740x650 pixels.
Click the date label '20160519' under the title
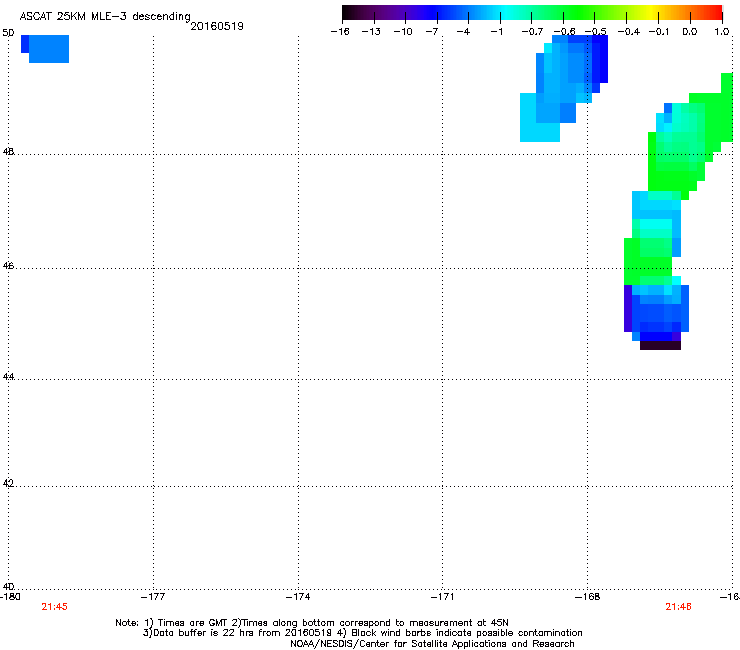(x=217, y=26)
